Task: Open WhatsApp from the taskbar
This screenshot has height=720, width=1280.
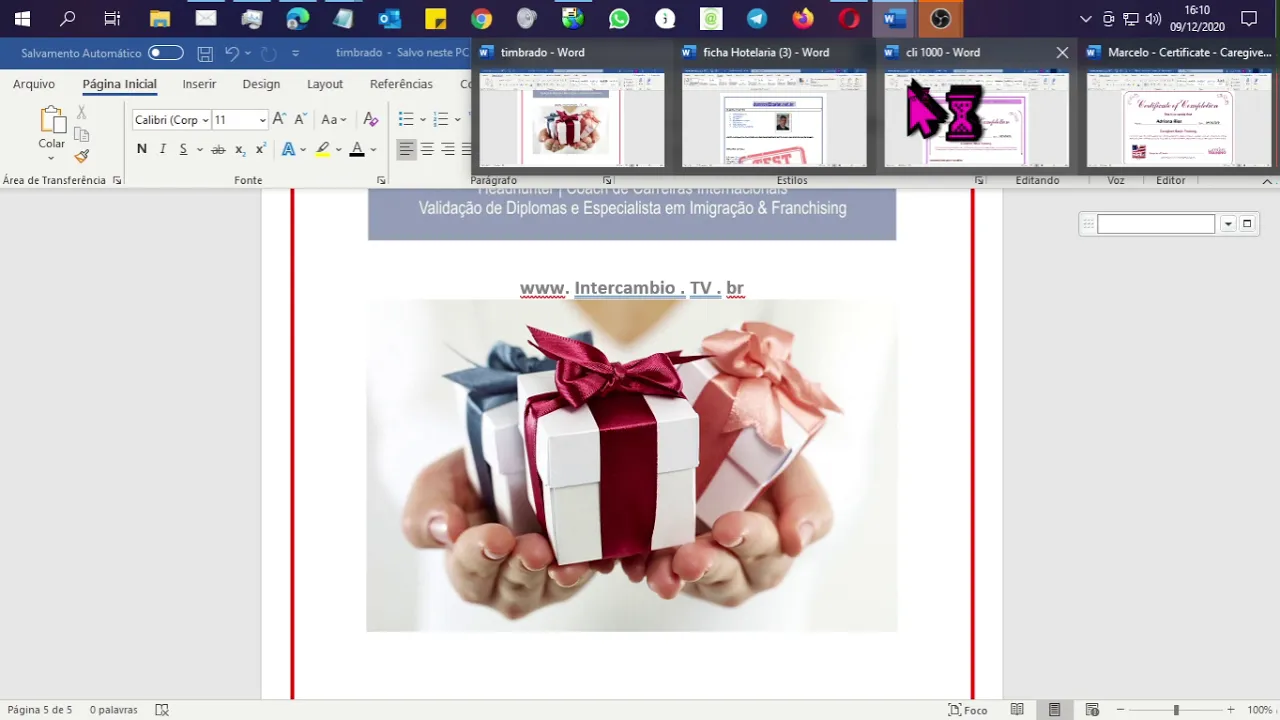Action: [619, 18]
